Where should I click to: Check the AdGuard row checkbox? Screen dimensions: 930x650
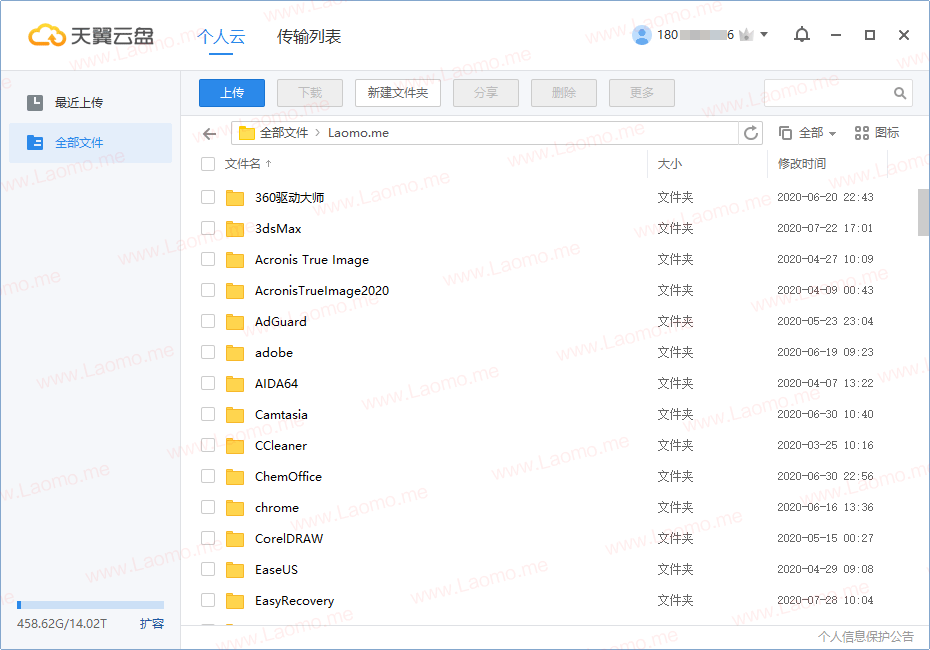[208, 321]
